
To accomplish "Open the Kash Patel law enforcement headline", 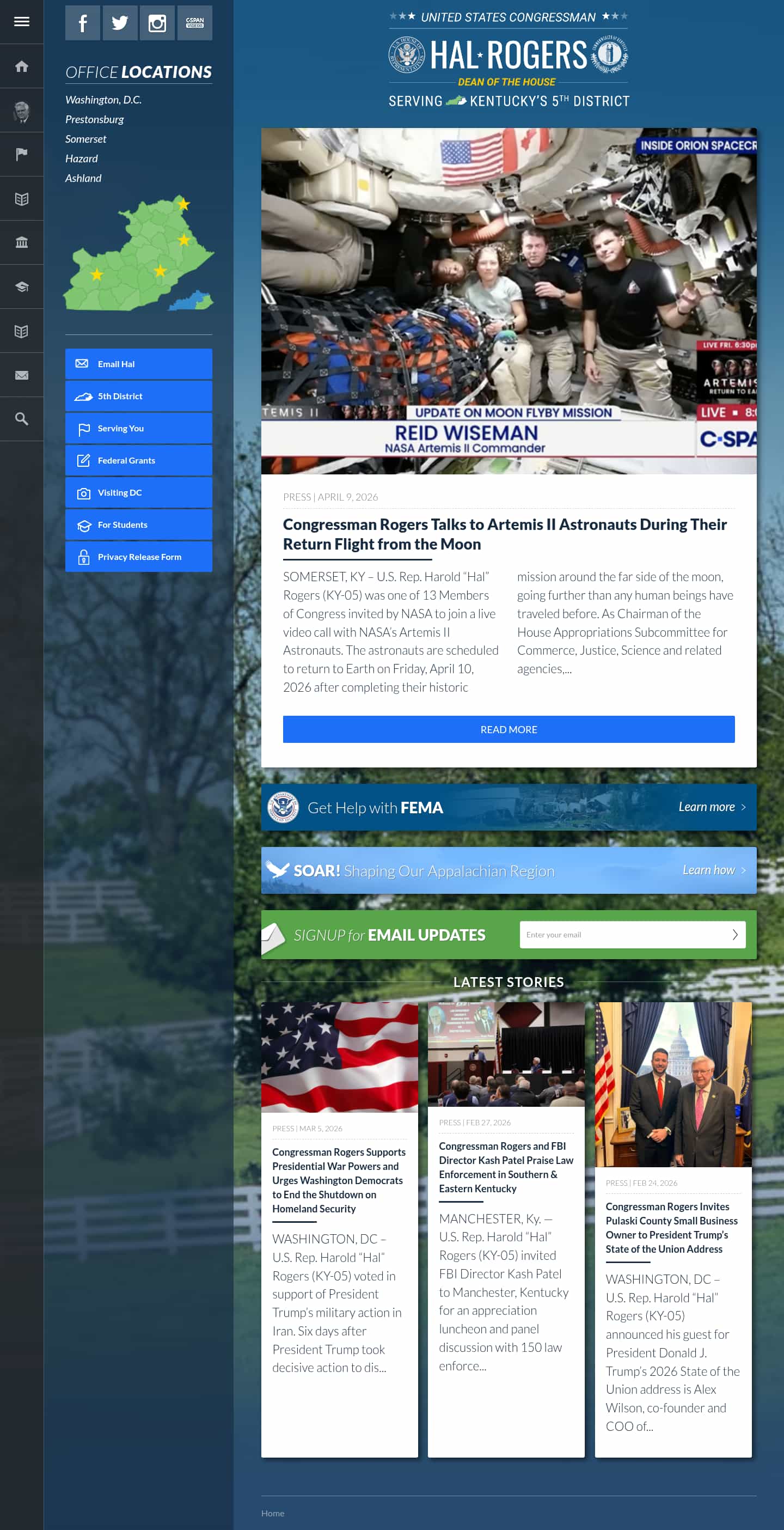I will 506,1167.
